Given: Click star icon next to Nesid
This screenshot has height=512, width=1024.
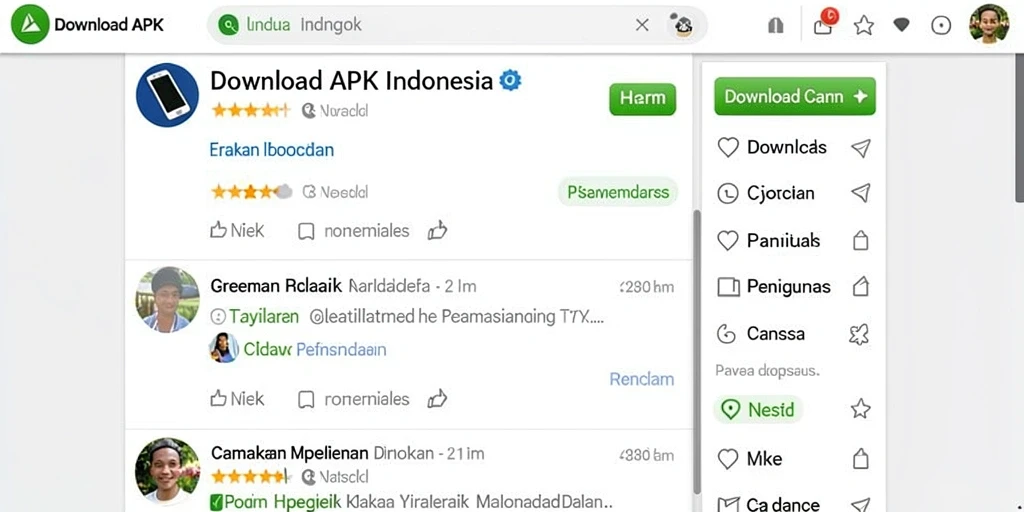Looking at the screenshot, I should pos(861,409).
